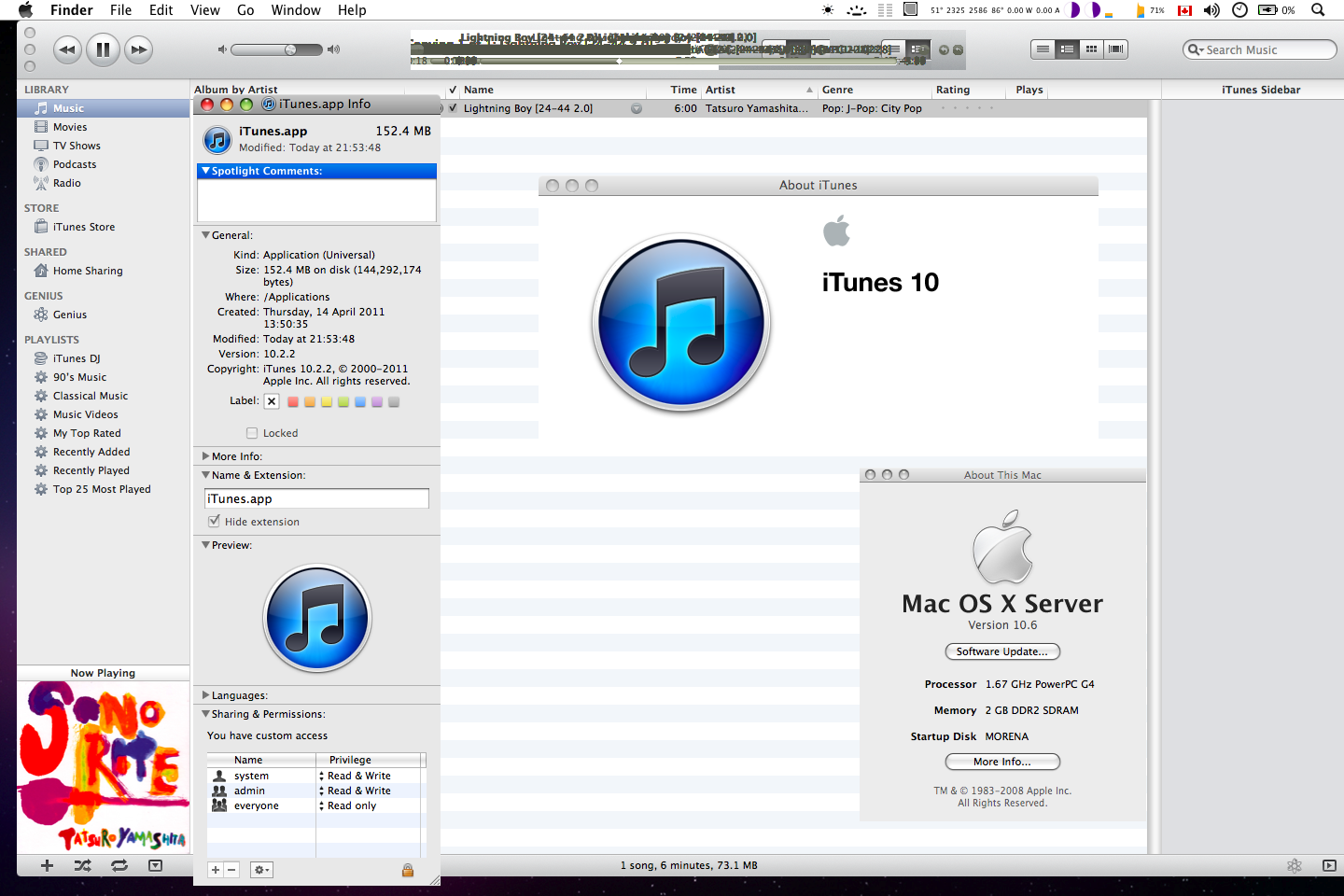Open iTunes Store in the sidebar
Image resolution: width=1344 pixels, height=896 pixels.
click(84, 227)
